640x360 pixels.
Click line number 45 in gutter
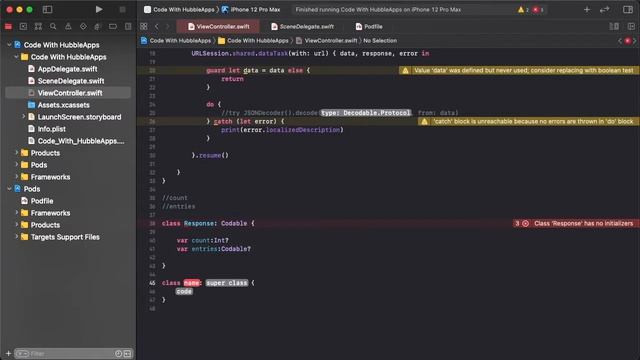pyautogui.click(x=152, y=282)
